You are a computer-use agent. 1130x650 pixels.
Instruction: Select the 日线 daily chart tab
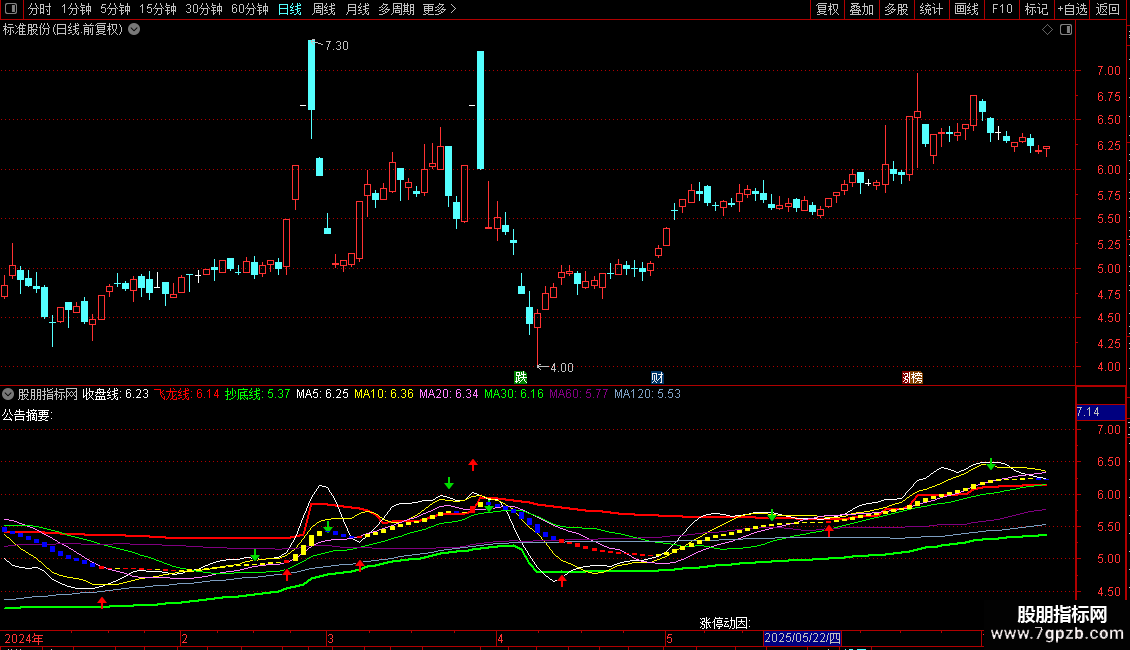pos(290,9)
